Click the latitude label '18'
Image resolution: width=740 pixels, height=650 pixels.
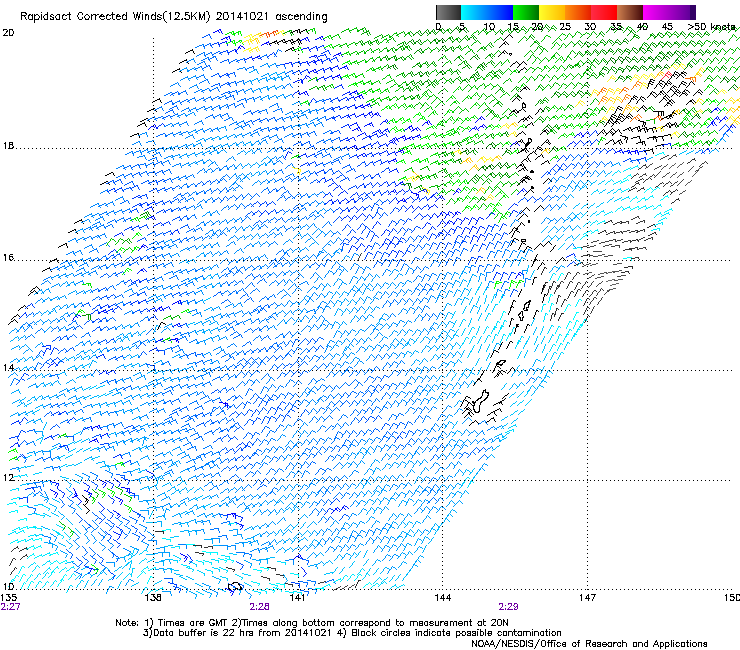(8, 145)
